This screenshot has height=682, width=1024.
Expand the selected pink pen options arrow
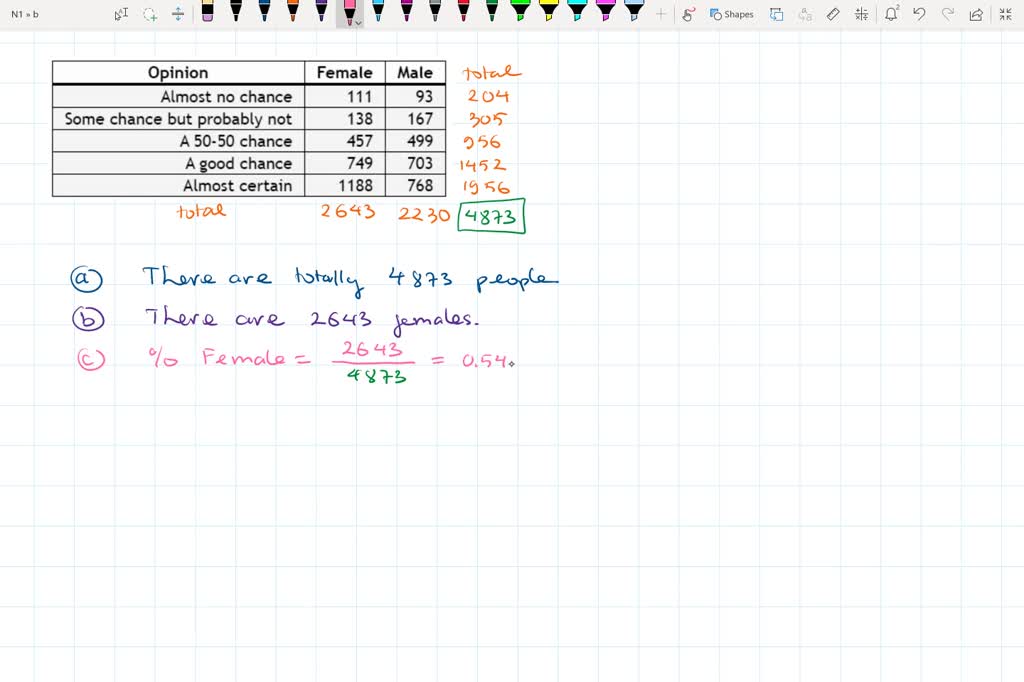click(359, 22)
